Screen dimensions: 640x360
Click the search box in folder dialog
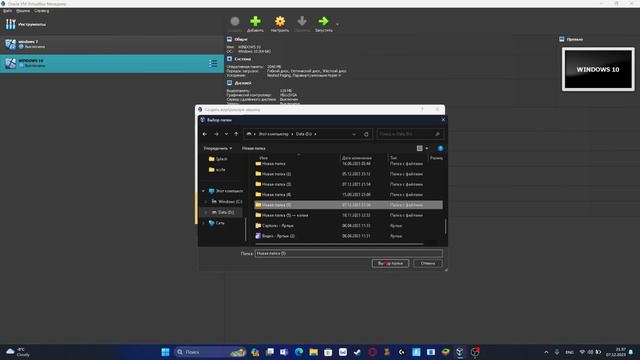point(410,134)
